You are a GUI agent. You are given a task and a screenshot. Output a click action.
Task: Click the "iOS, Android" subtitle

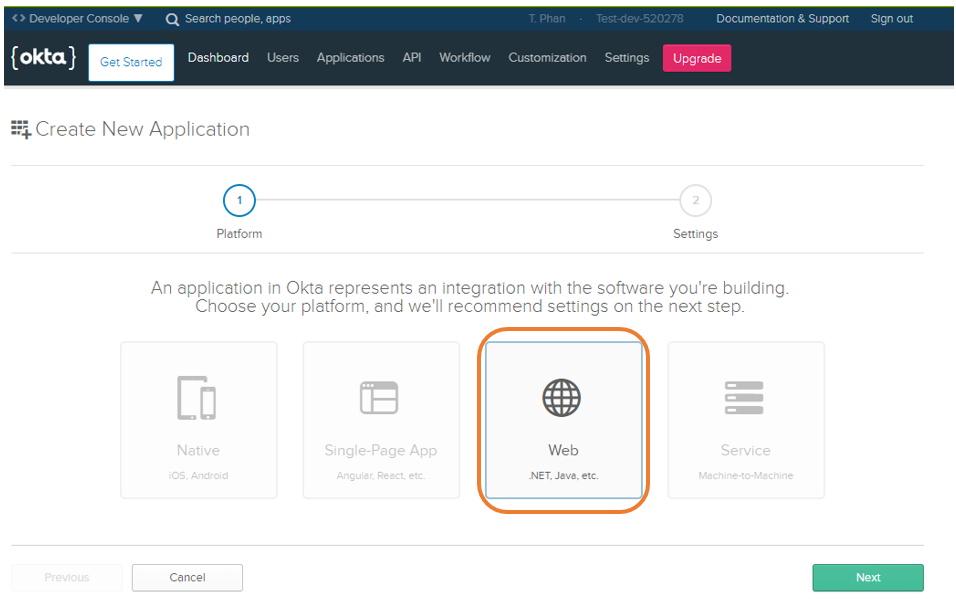198,476
